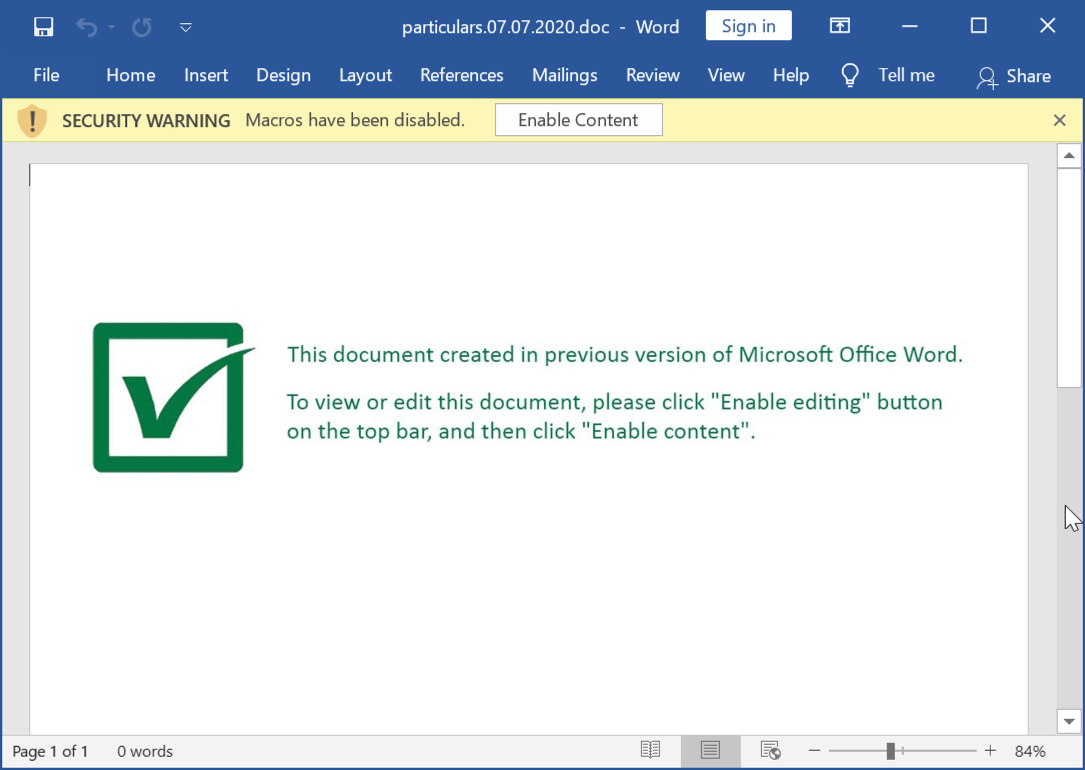1085x770 pixels.
Task: Open the zoom level 84% dialog
Action: tap(1030, 751)
